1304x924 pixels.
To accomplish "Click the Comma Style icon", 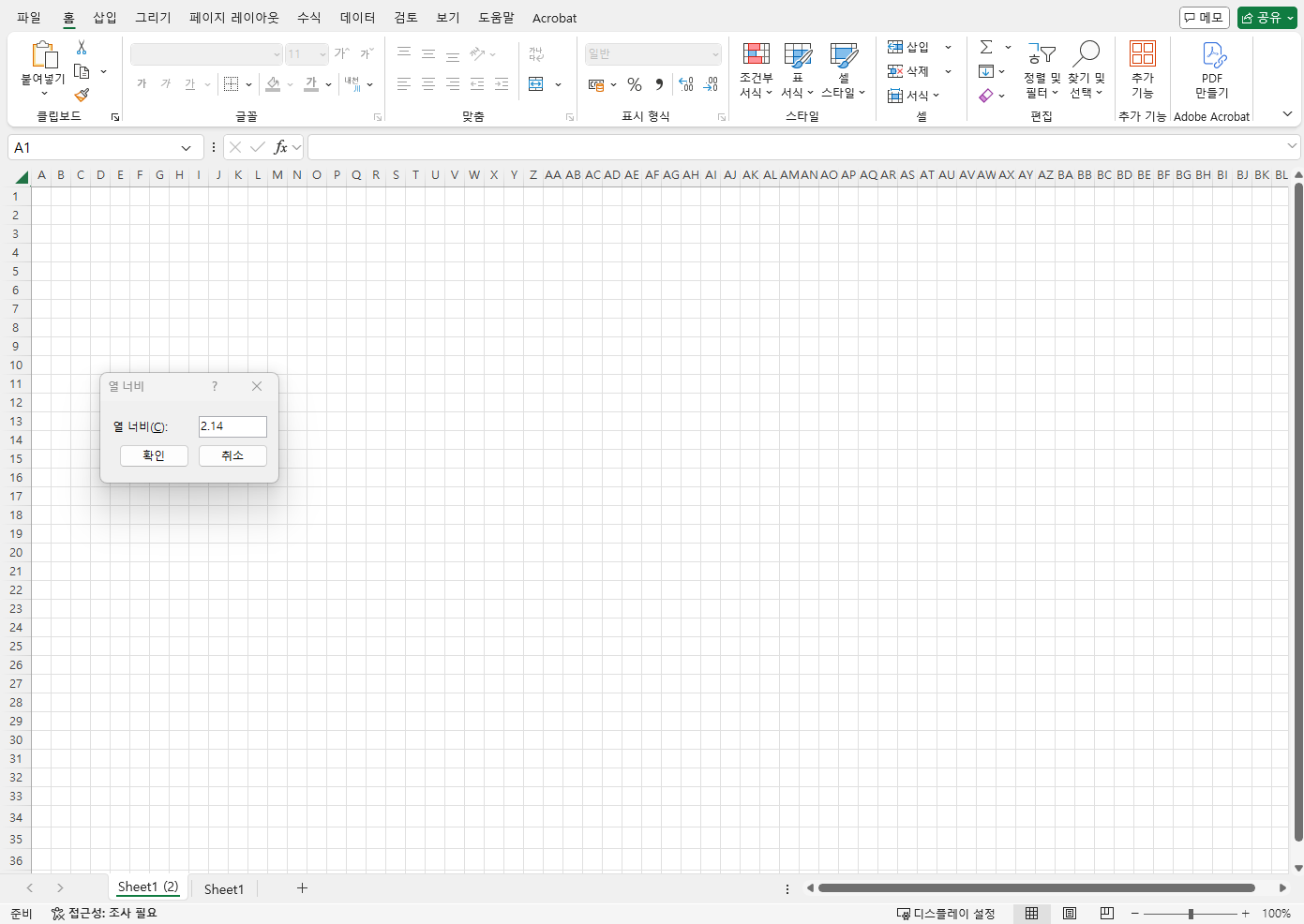I will [659, 84].
